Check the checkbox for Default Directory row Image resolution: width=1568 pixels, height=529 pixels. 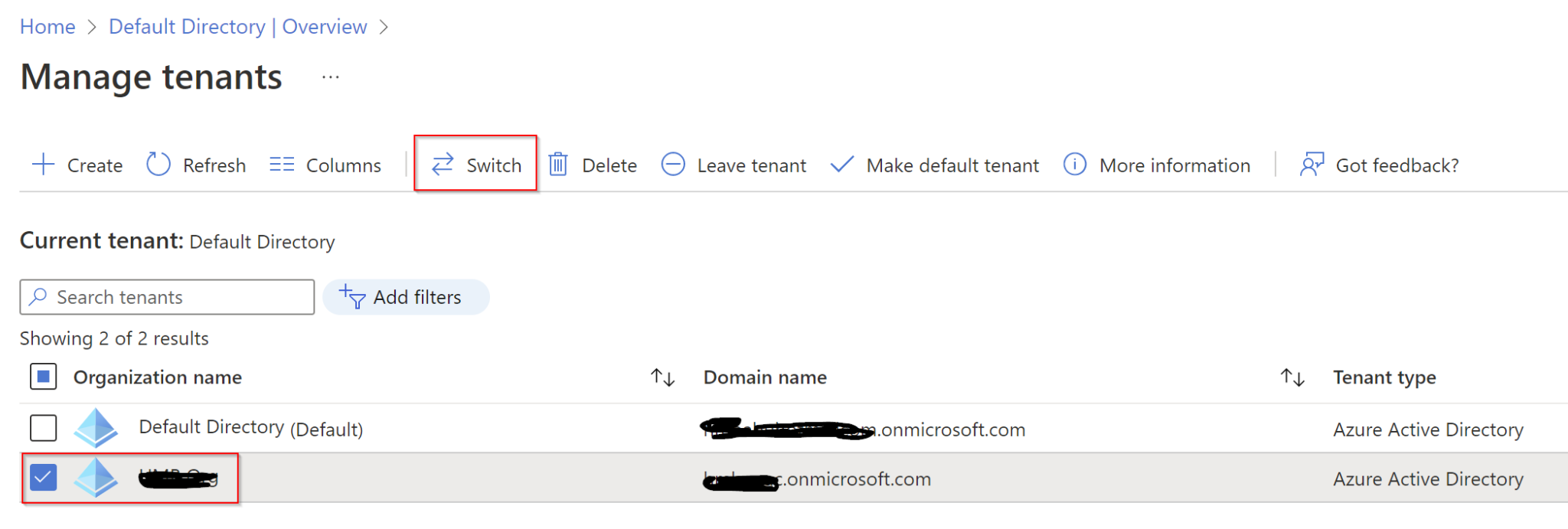[x=44, y=428]
